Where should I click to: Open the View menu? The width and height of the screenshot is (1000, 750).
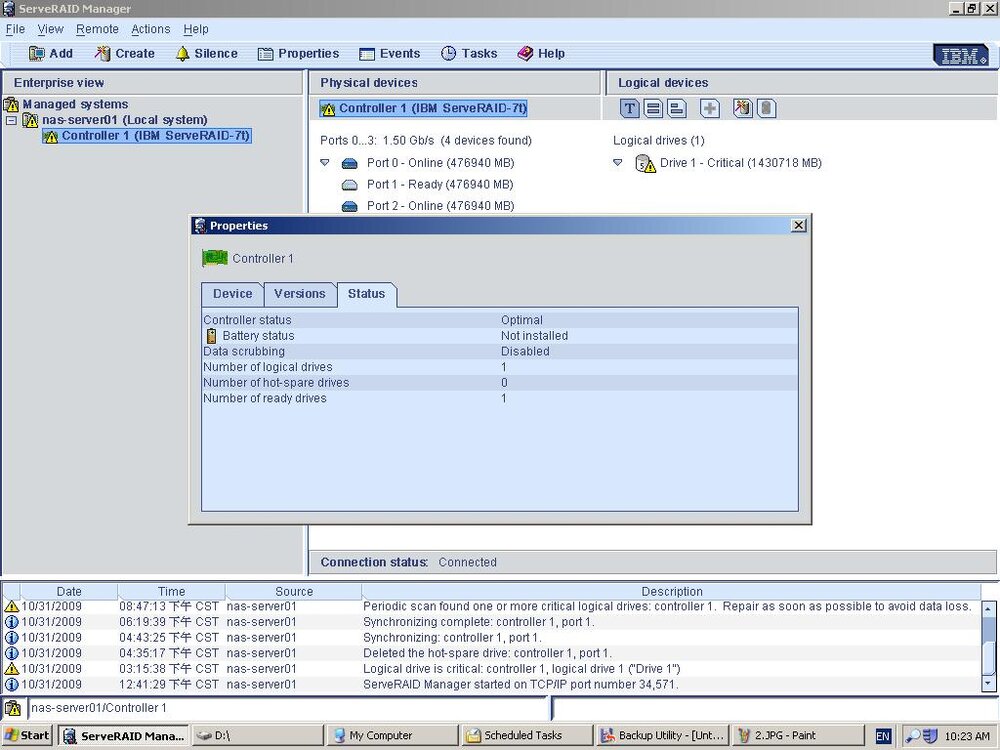50,29
